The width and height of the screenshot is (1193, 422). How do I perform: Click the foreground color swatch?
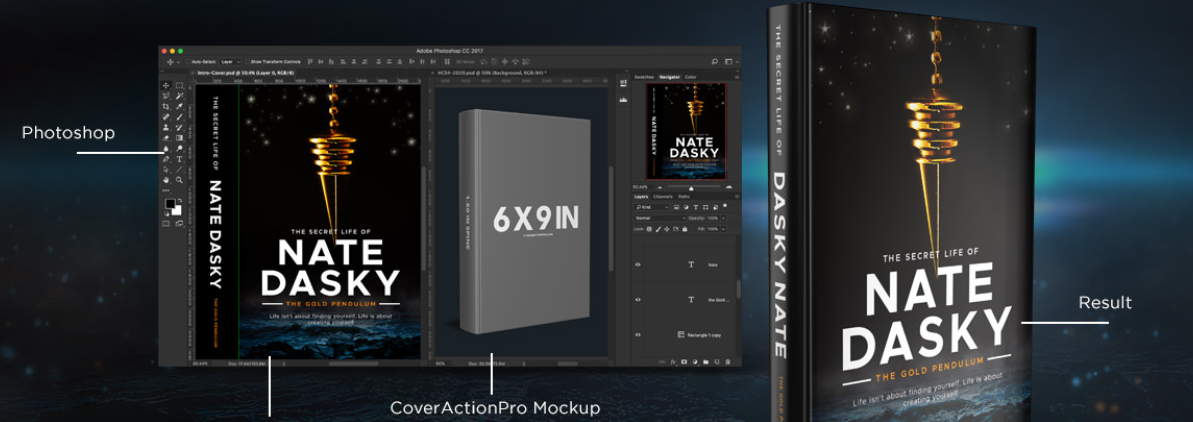point(169,204)
